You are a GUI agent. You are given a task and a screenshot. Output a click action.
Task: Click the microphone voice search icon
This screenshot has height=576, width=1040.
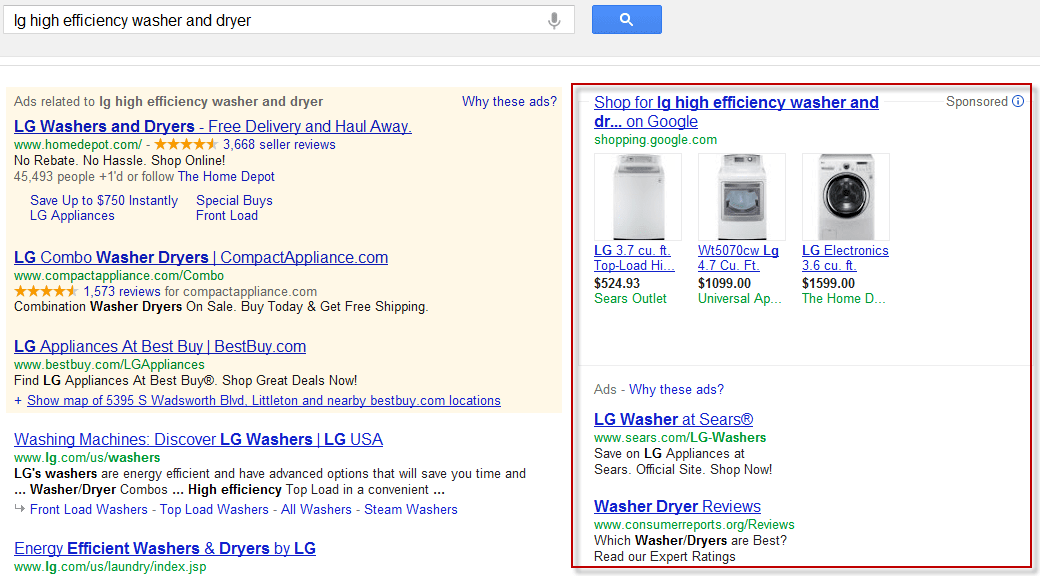(554, 21)
